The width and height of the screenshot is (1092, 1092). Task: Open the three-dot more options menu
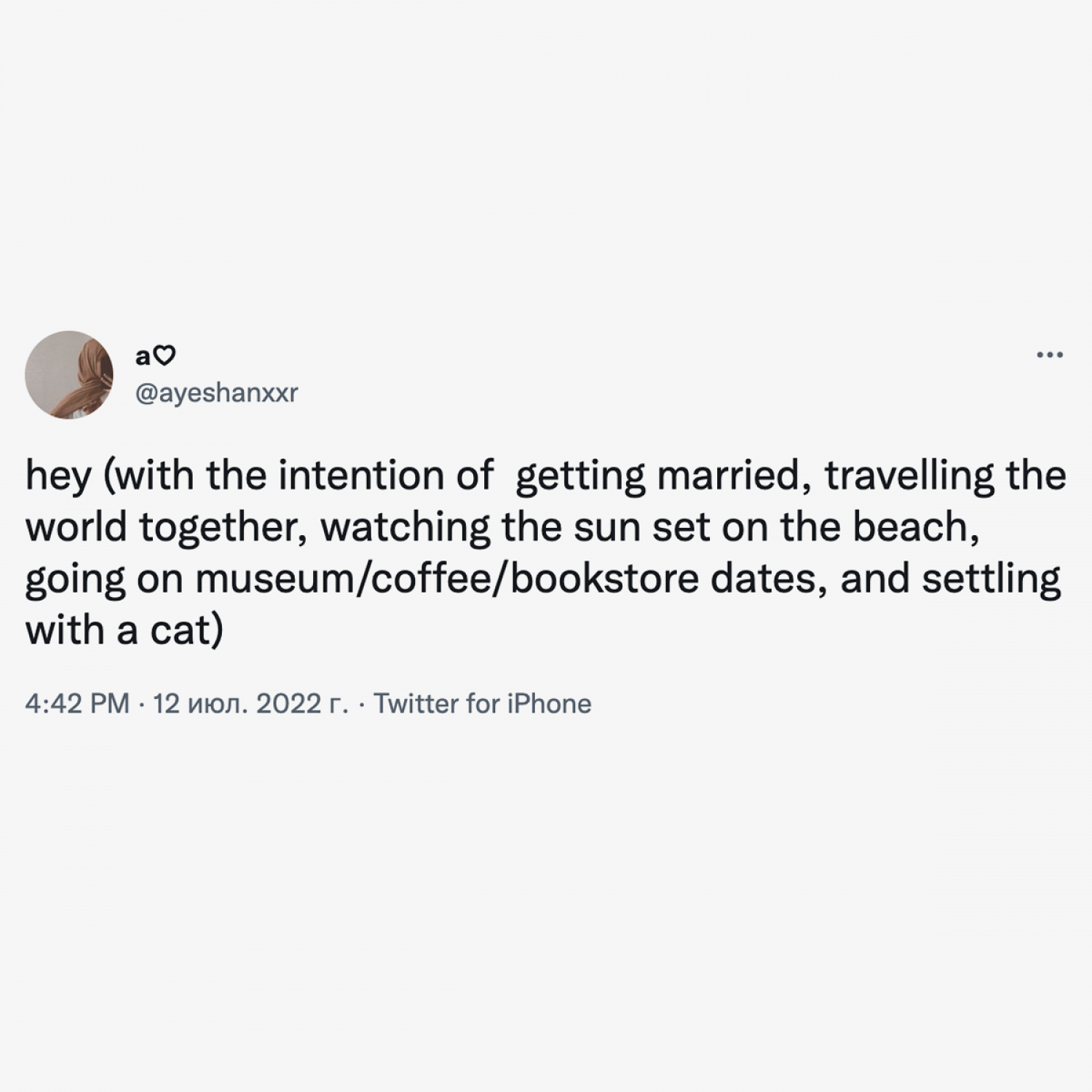point(1050,355)
